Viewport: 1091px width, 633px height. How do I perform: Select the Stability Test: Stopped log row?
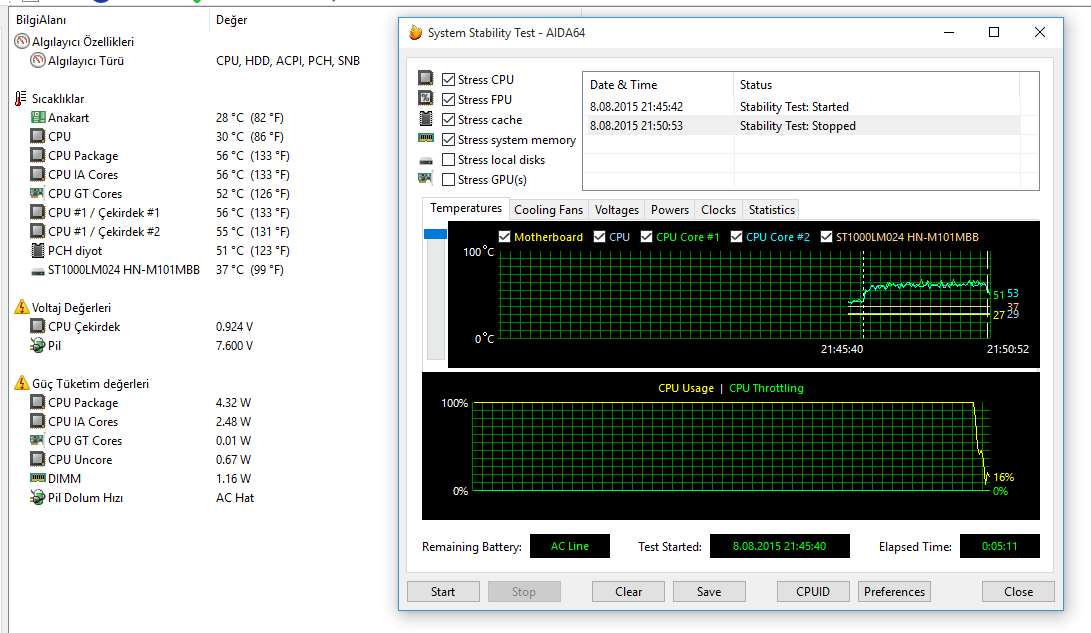click(801, 126)
